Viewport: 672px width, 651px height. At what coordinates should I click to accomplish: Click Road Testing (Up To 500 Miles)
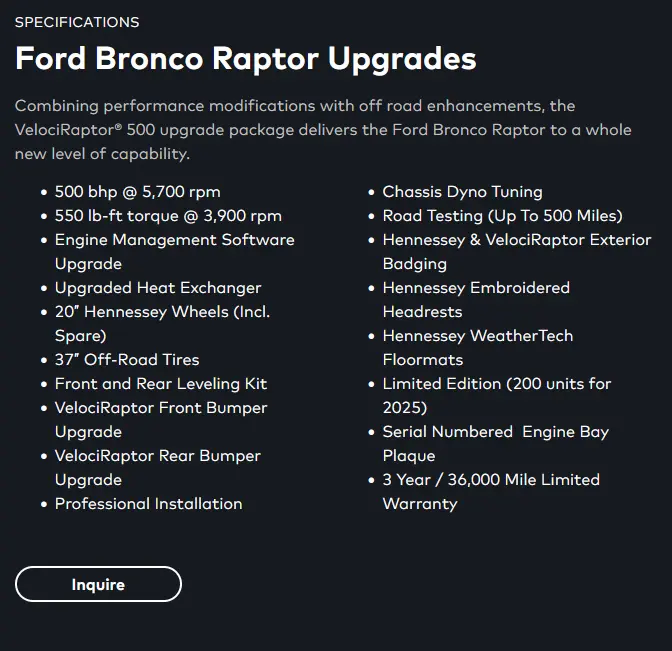(503, 216)
